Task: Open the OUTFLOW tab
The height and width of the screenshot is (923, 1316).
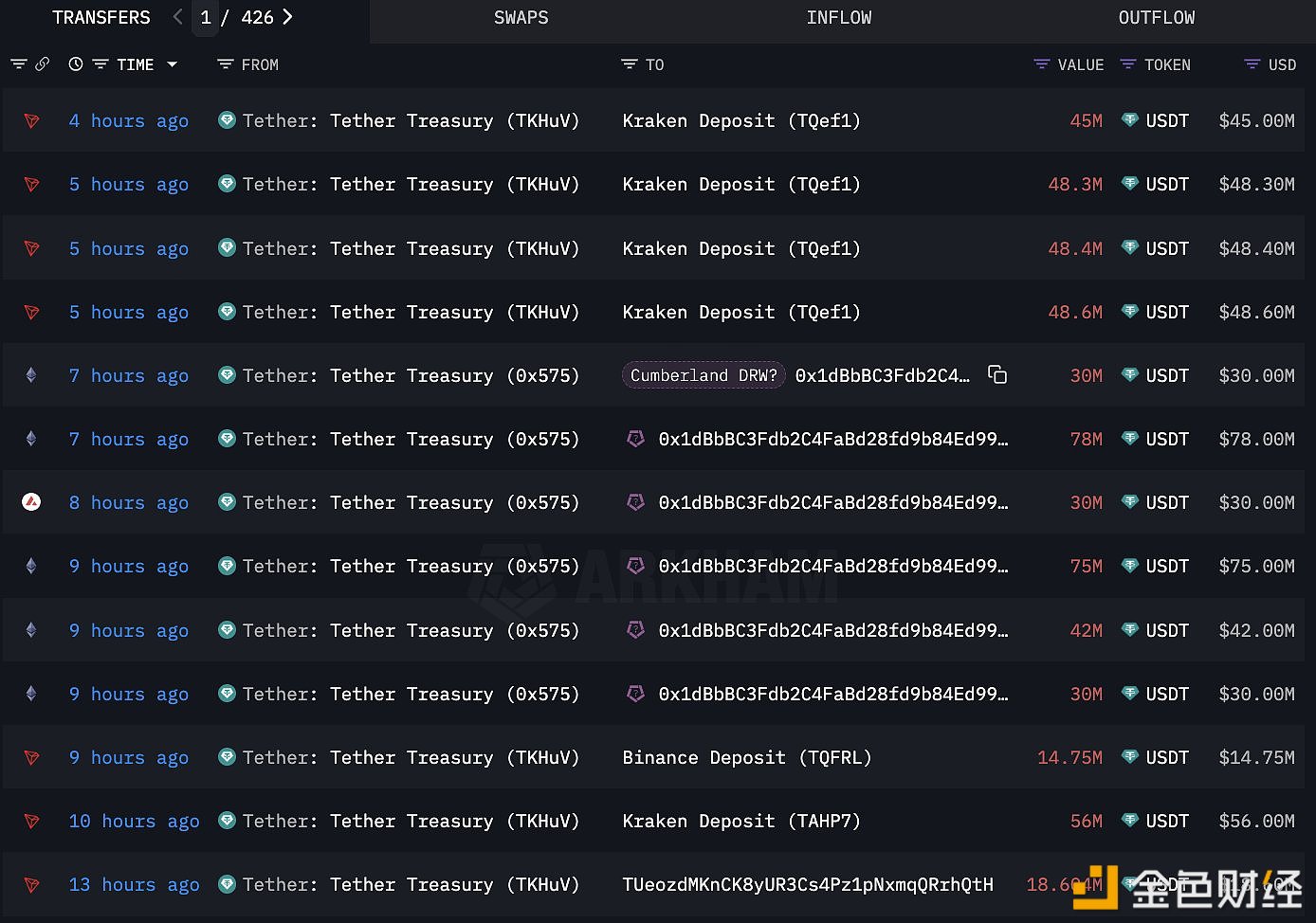Action: (x=1156, y=18)
